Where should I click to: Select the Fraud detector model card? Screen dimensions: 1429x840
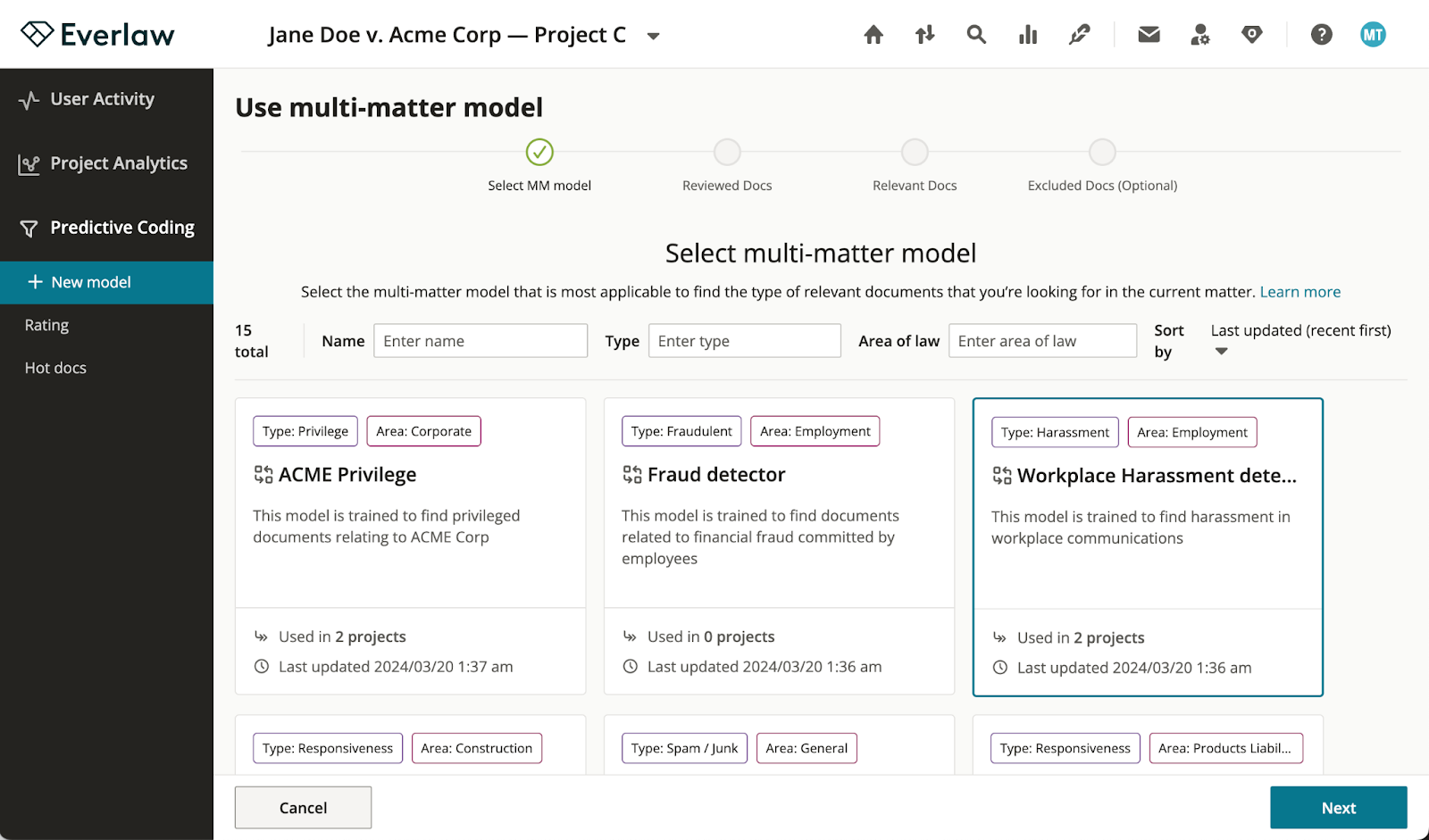[x=779, y=546]
